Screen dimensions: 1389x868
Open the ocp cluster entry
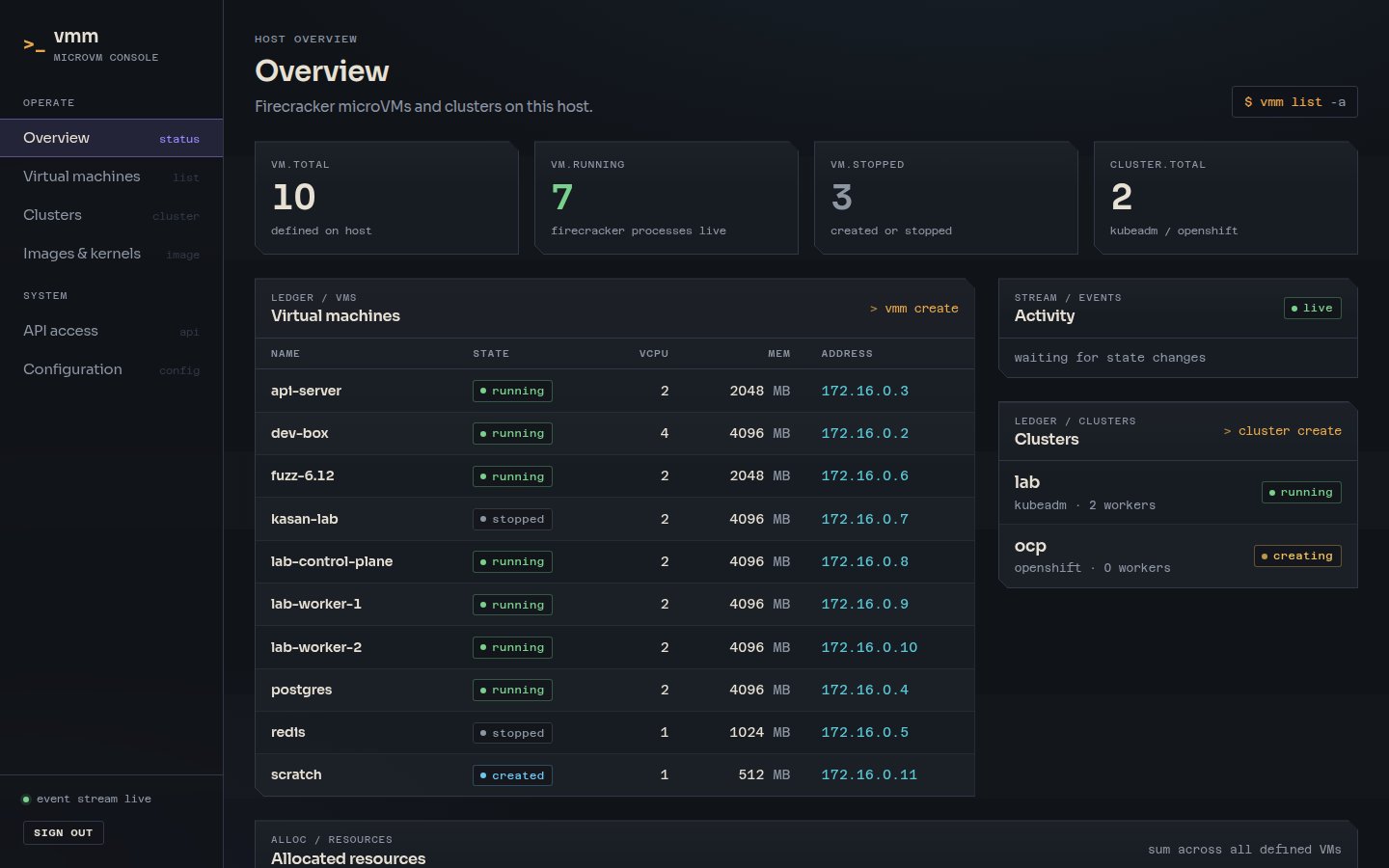(x=1178, y=556)
